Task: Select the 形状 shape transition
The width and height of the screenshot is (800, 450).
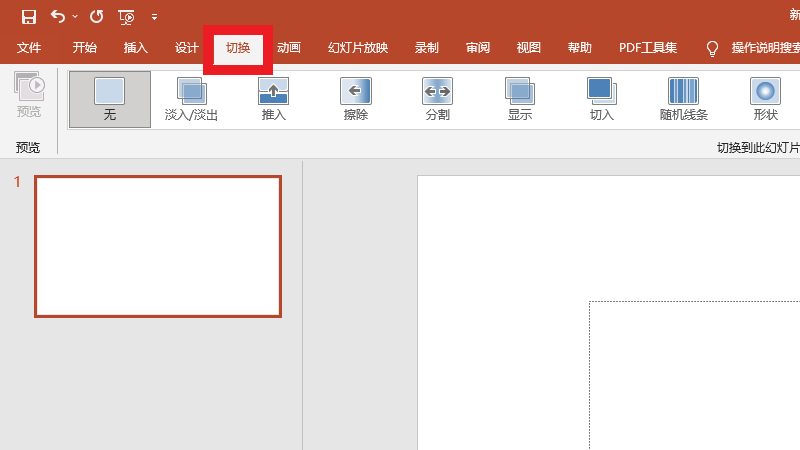Action: (x=765, y=99)
